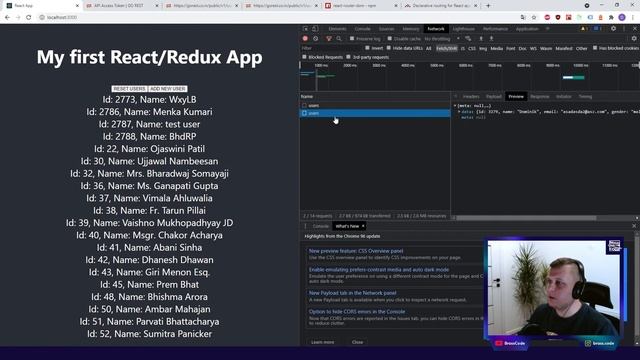The height and width of the screenshot is (360, 640).
Task: Select the first users request row
Action: 375,105
